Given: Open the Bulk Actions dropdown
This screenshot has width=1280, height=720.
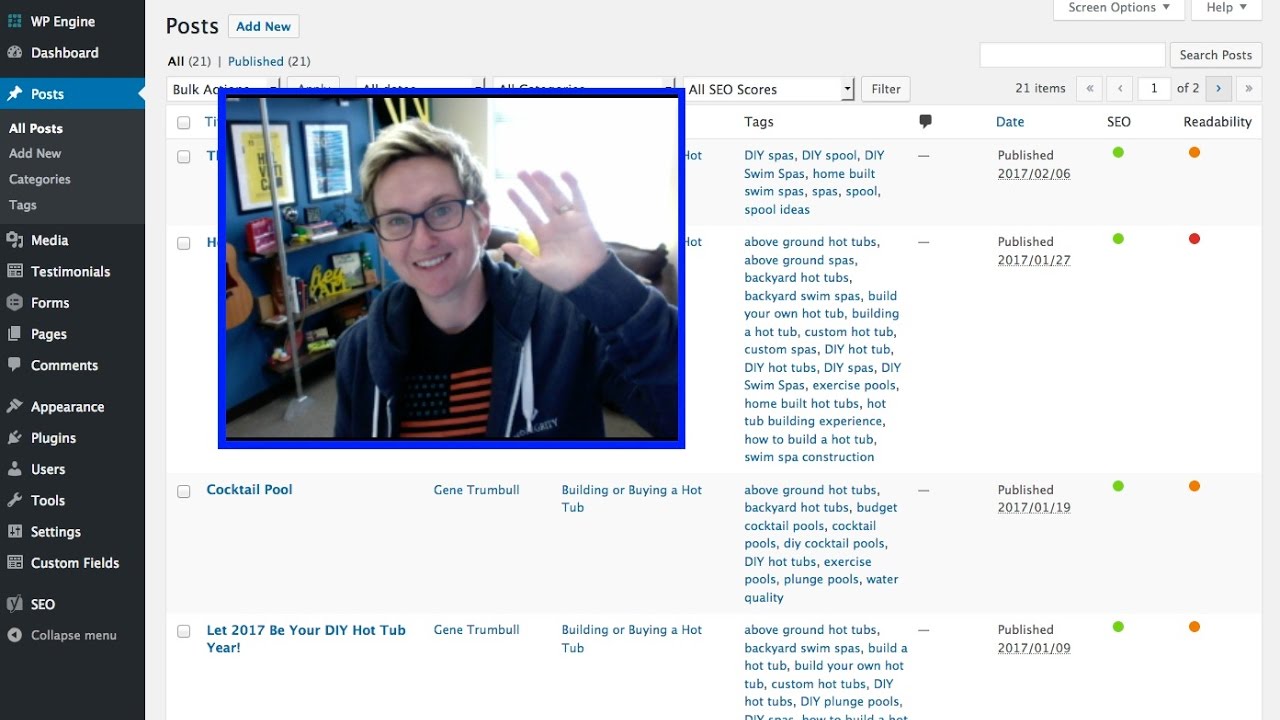Looking at the screenshot, I should point(224,89).
